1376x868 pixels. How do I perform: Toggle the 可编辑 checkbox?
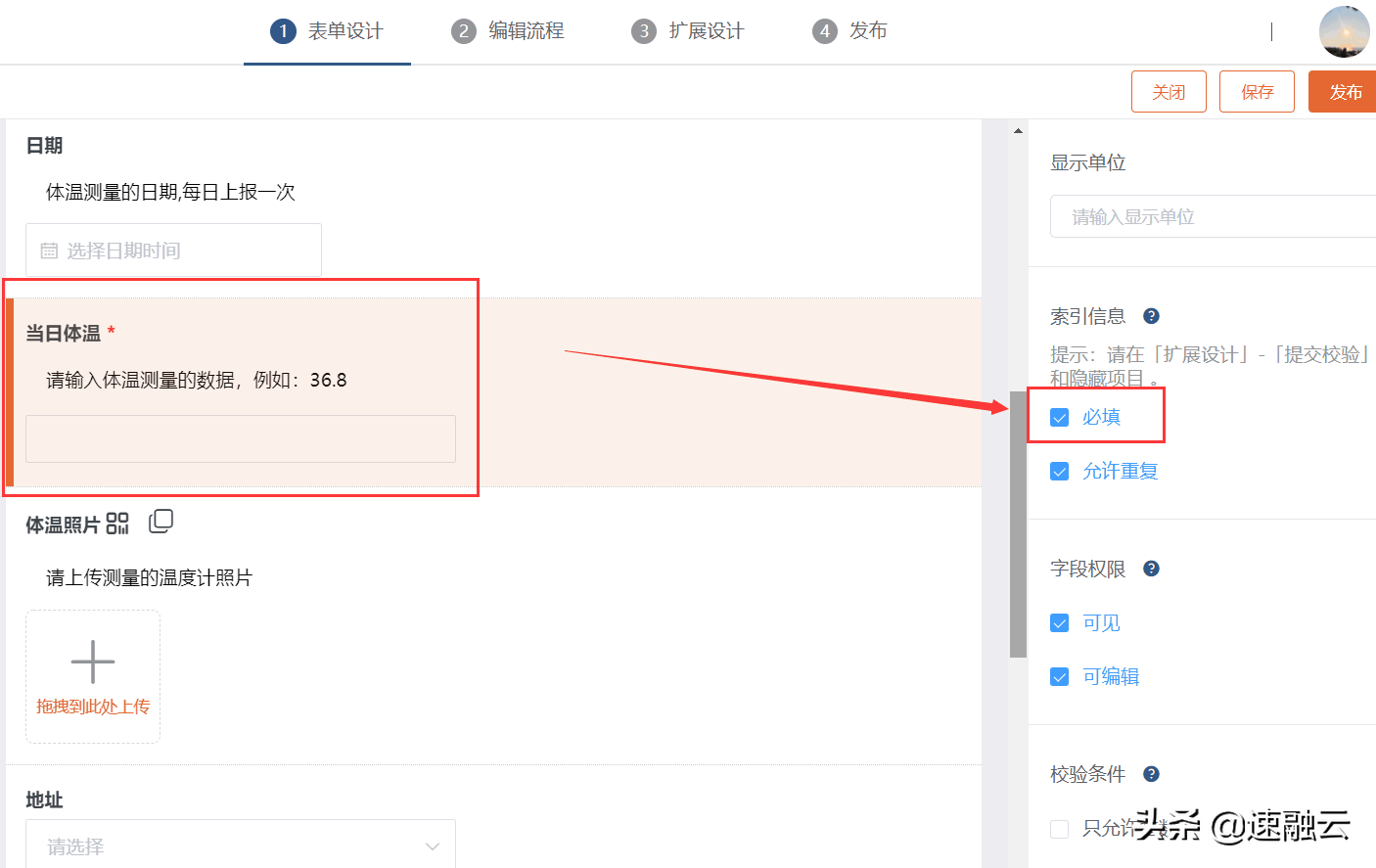(x=1059, y=677)
